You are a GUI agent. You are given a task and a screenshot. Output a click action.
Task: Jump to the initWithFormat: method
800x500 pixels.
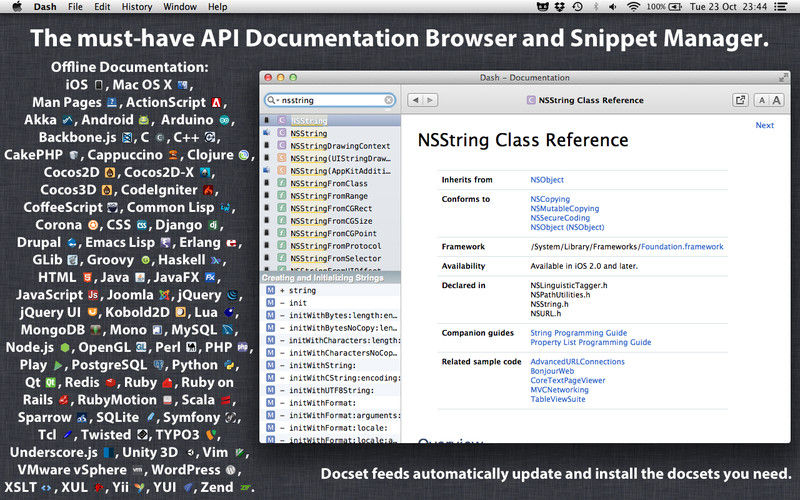(330, 403)
